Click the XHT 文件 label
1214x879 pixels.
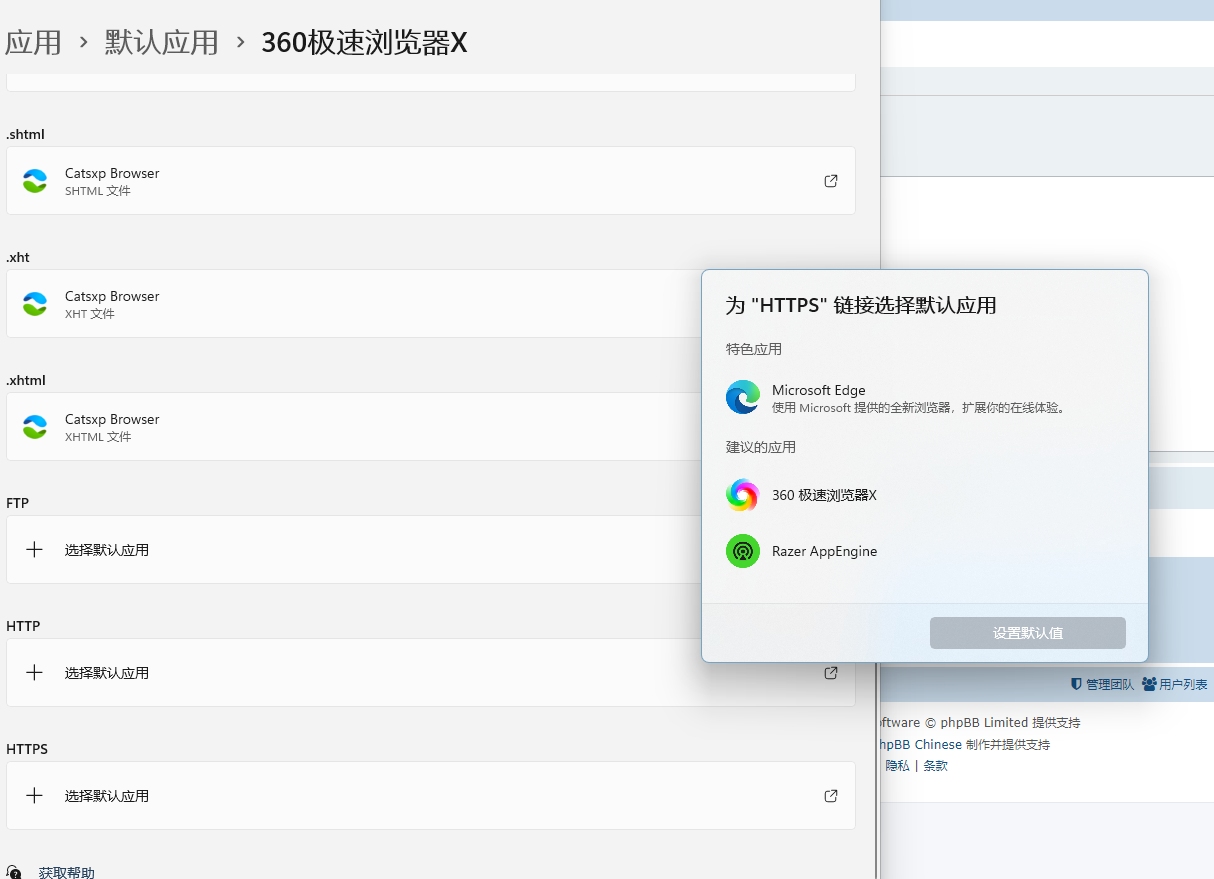pos(90,314)
